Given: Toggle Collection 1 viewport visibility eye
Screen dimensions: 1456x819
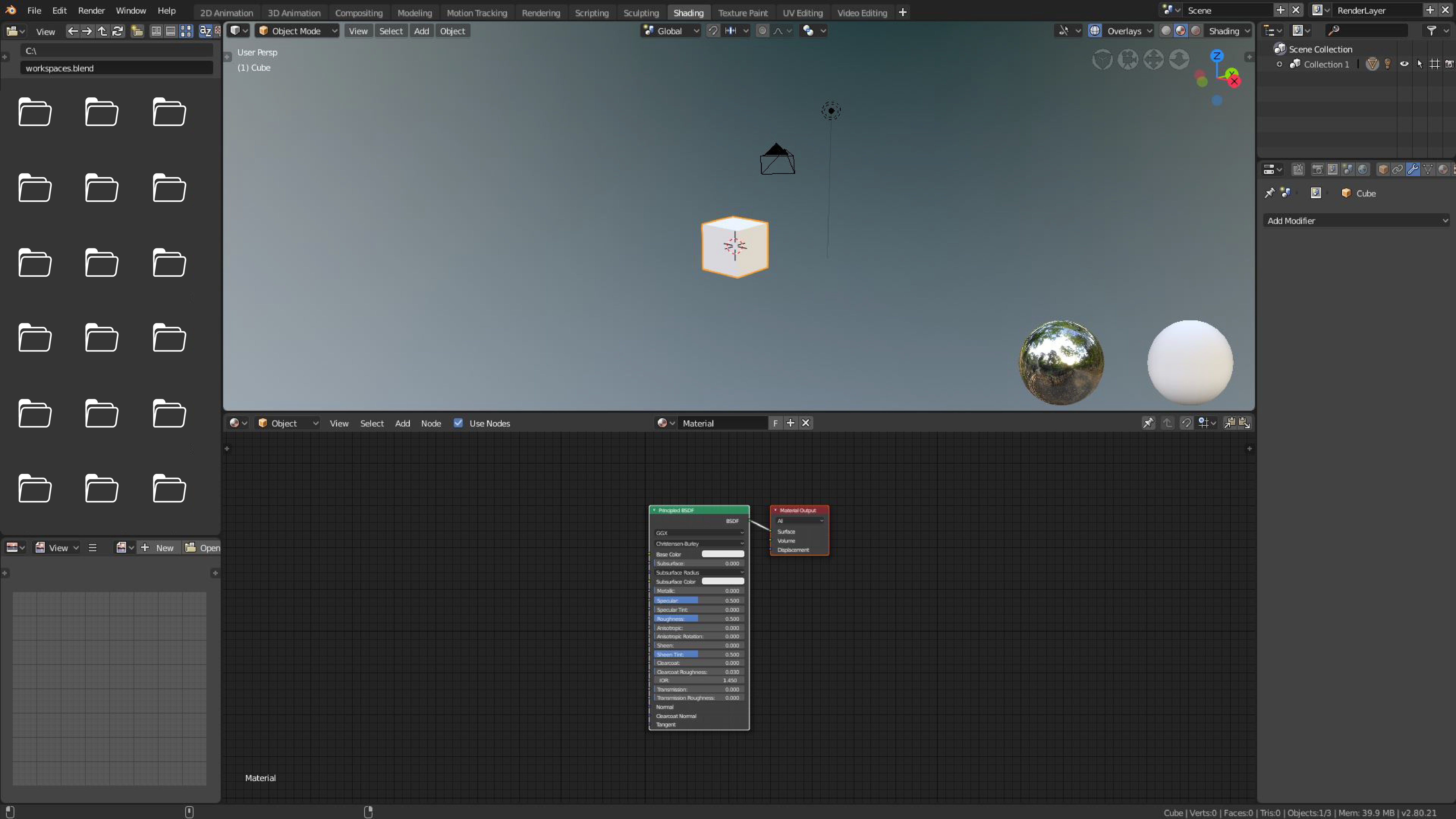Looking at the screenshot, I should click(x=1404, y=64).
